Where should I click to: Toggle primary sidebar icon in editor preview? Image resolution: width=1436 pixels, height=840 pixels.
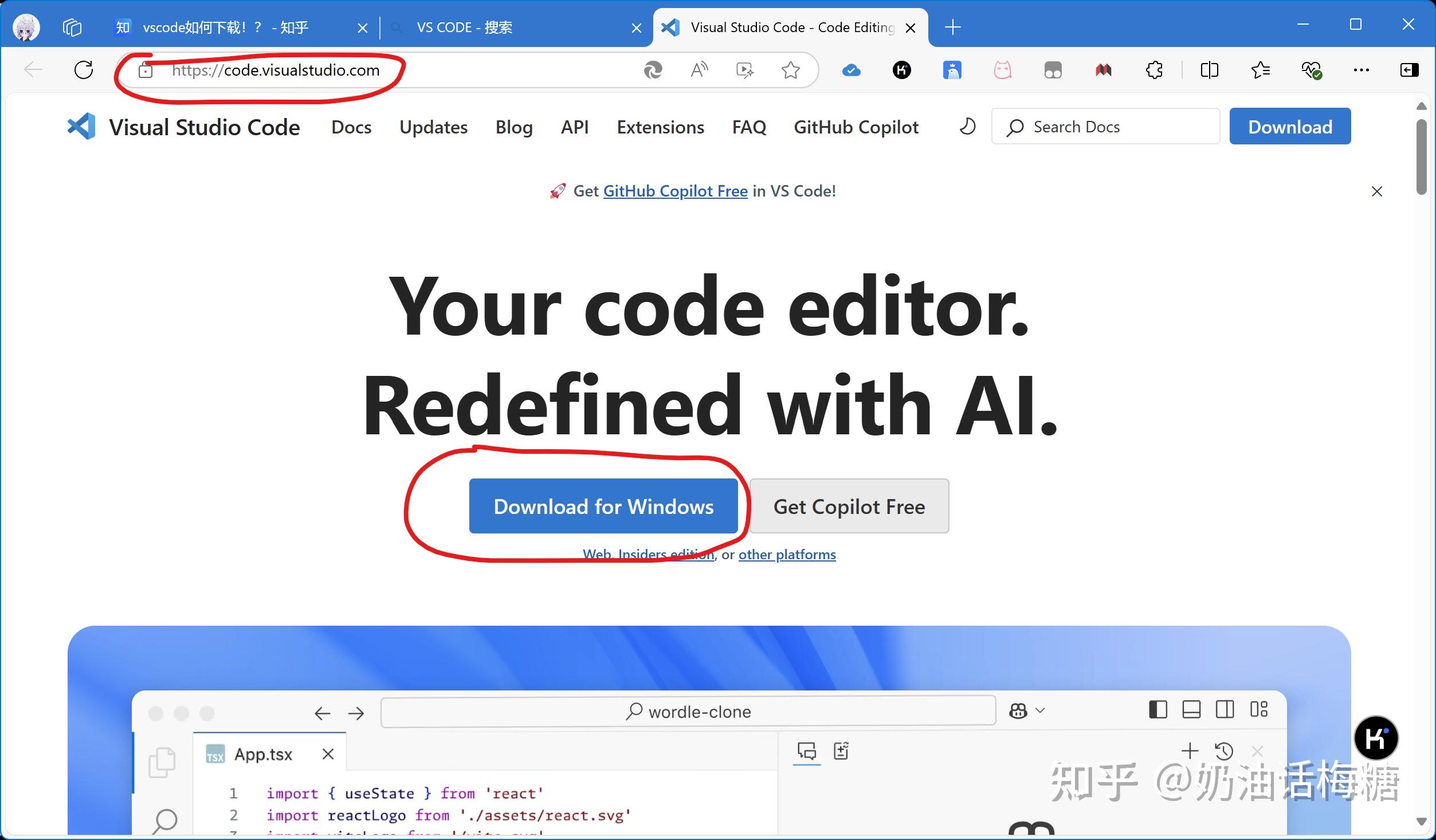point(1158,709)
